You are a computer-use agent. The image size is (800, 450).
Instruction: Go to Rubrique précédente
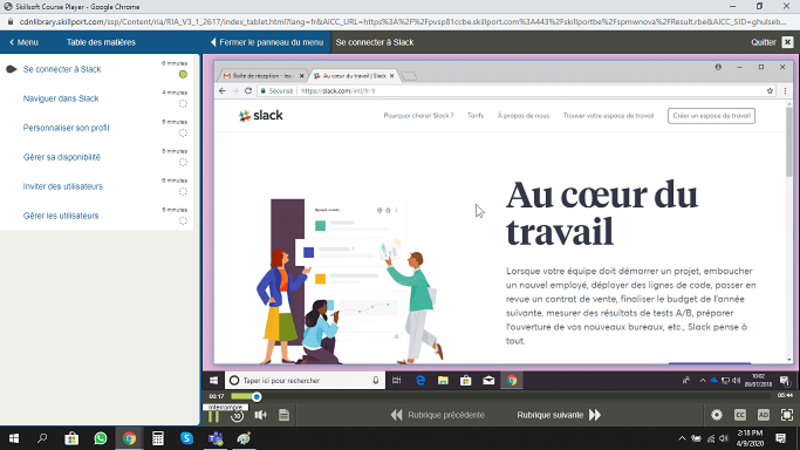point(437,415)
